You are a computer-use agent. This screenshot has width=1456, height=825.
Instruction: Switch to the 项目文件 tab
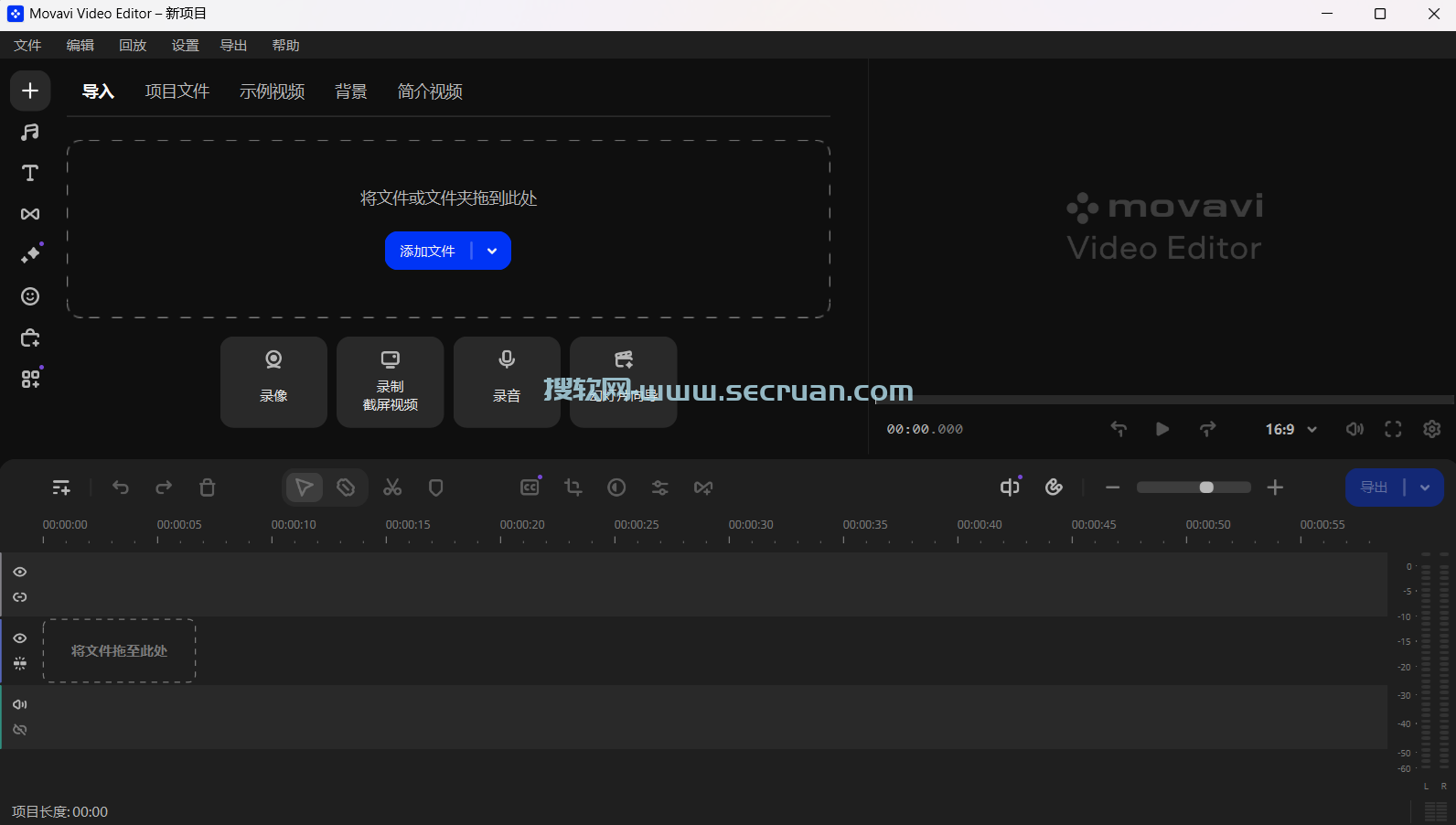click(177, 91)
